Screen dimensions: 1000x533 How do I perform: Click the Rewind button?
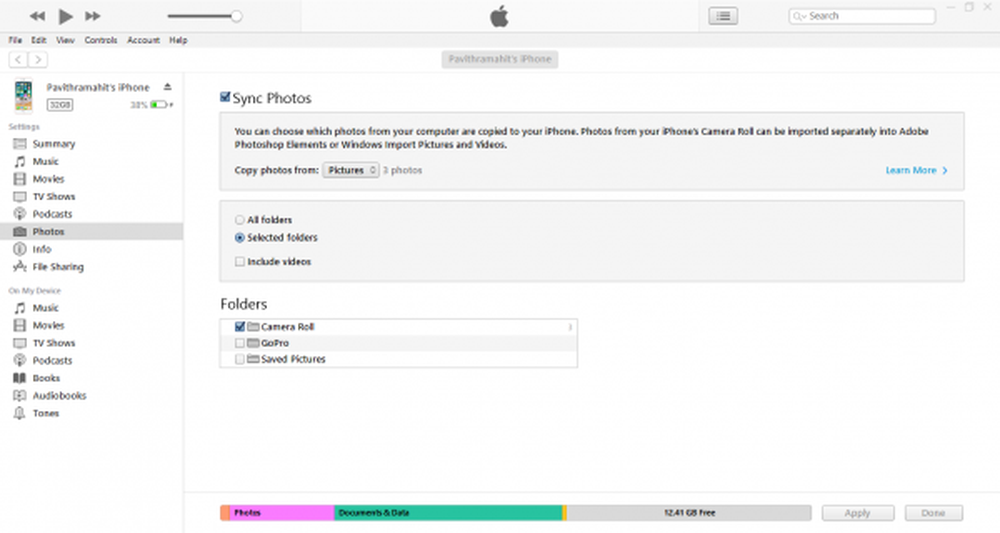[x=37, y=16]
